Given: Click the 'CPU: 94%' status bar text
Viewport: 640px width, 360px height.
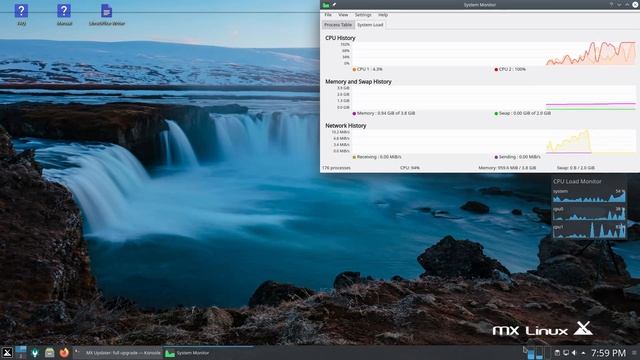Looking at the screenshot, I should pyautogui.click(x=410, y=168).
